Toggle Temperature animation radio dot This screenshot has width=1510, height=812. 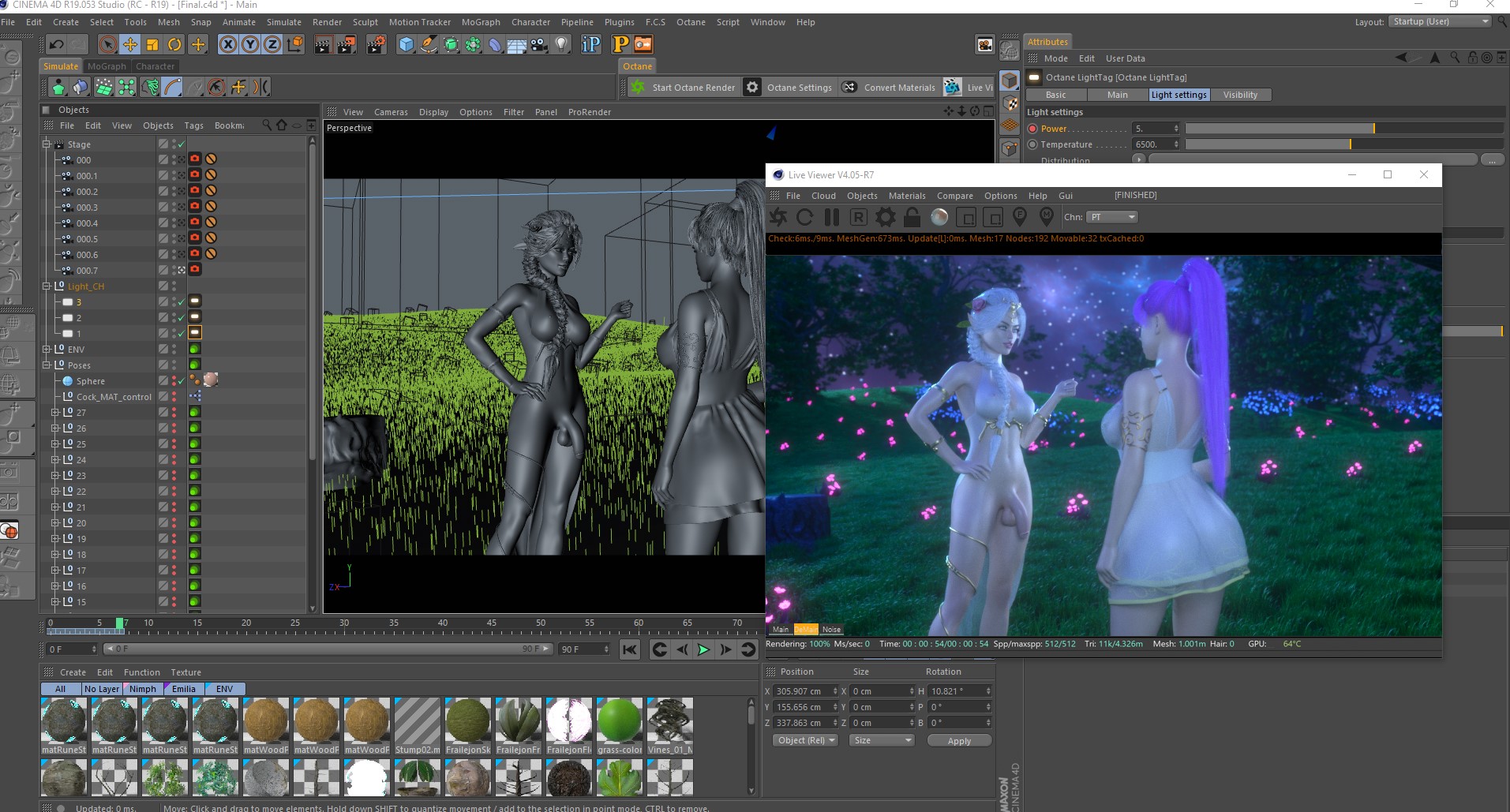pos(1032,144)
